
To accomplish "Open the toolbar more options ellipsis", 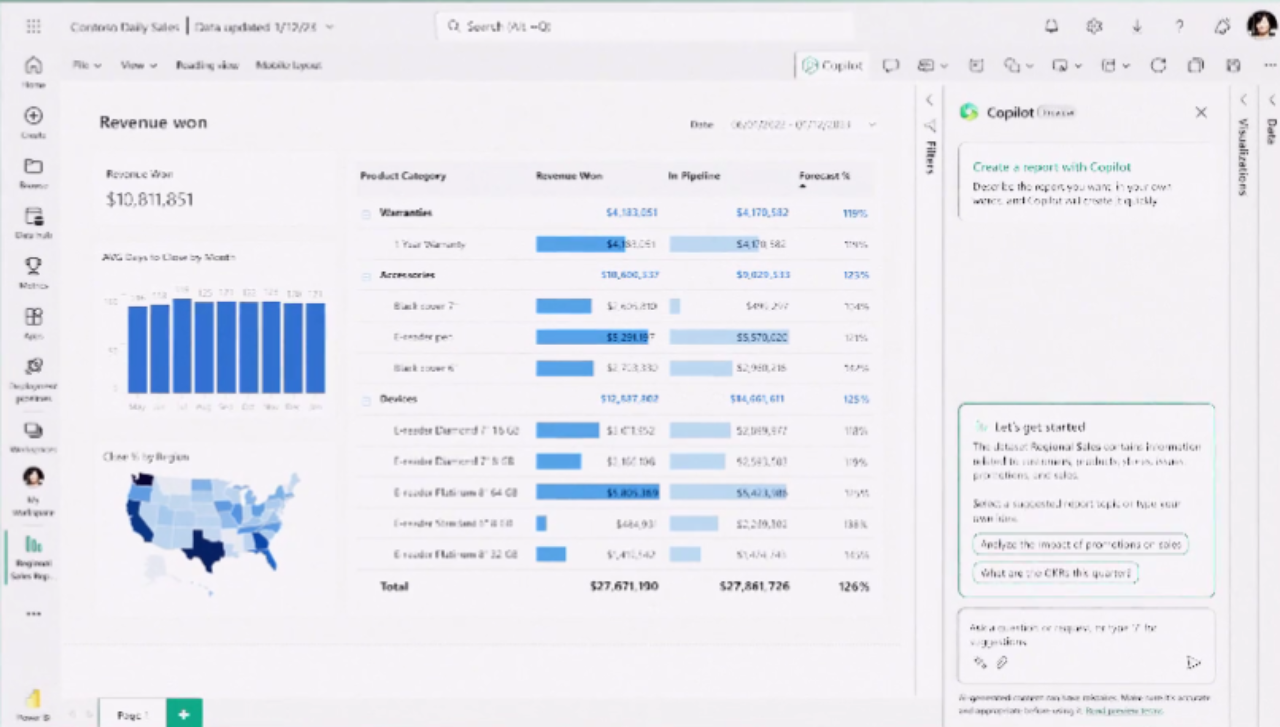I will click(x=1268, y=65).
